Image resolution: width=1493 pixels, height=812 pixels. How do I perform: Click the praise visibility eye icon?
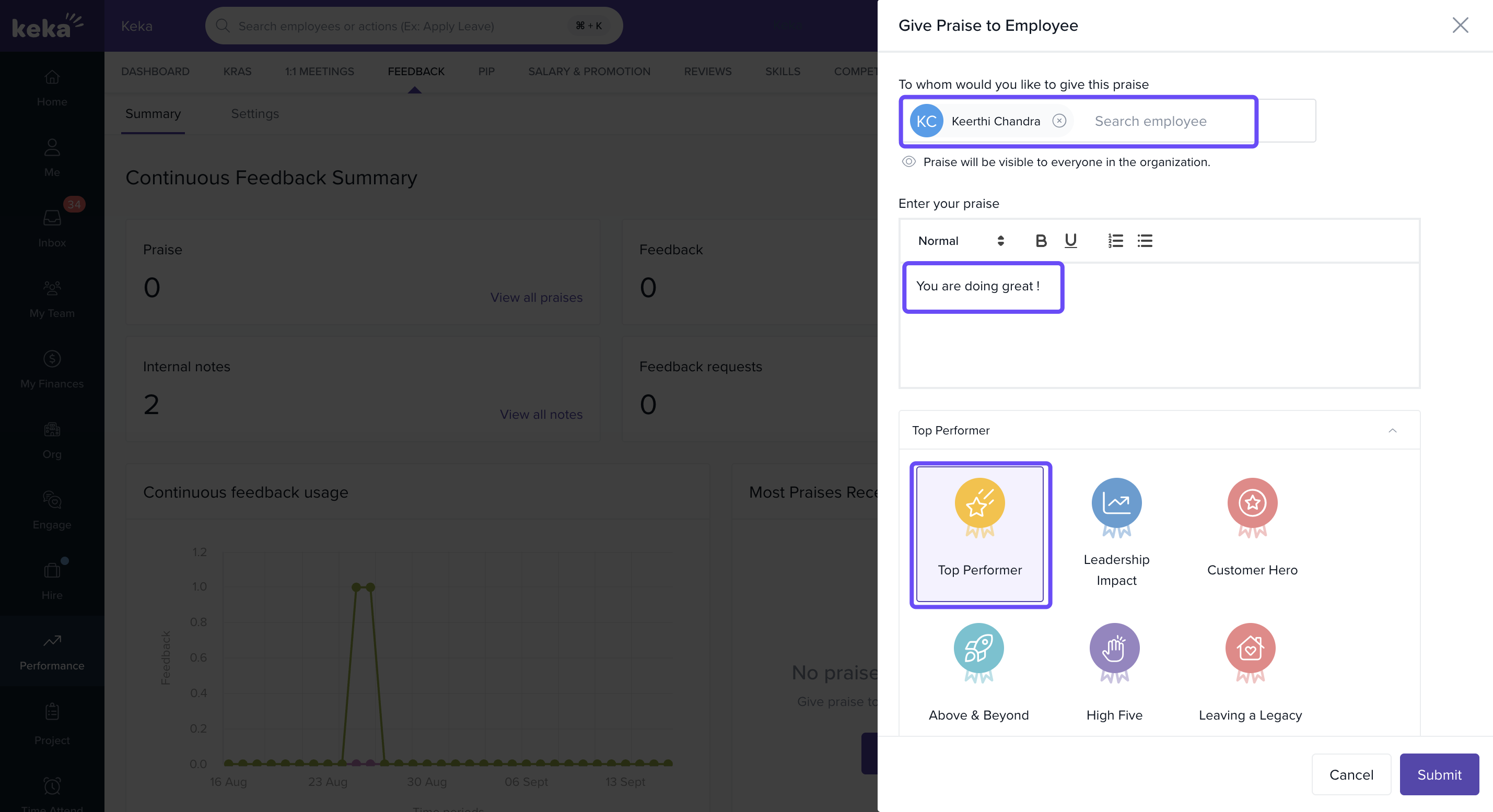click(x=909, y=161)
